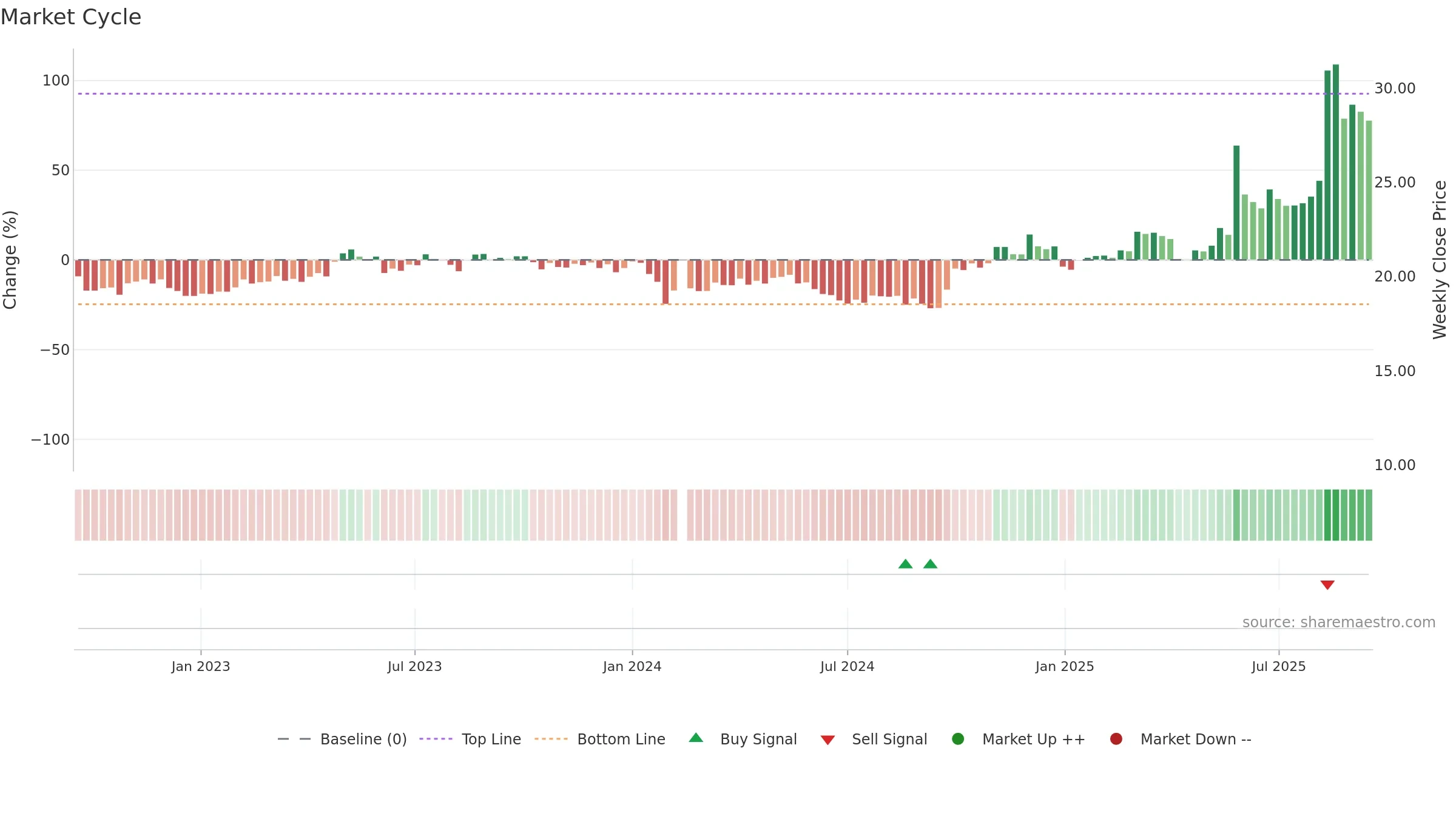
Task: Click the 100 percent axis label
Action: click(x=56, y=81)
